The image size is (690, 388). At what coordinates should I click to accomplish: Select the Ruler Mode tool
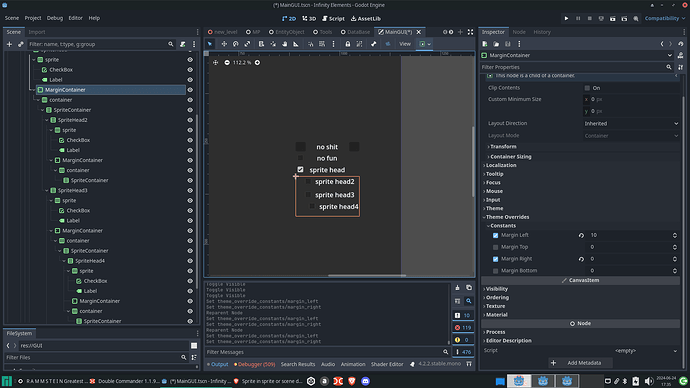pos(296,44)
